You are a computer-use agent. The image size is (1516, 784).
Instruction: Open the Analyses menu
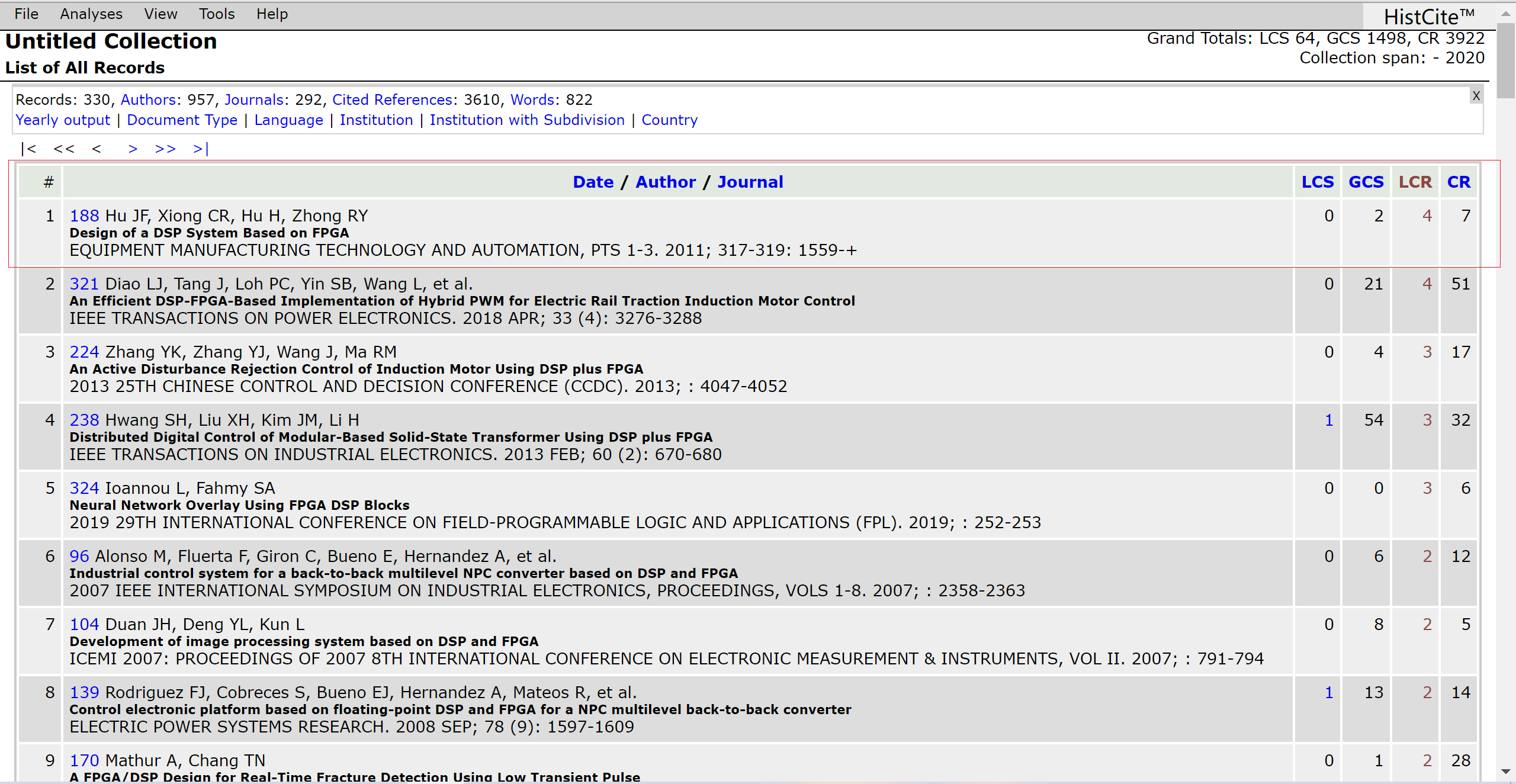coord(91,14)
